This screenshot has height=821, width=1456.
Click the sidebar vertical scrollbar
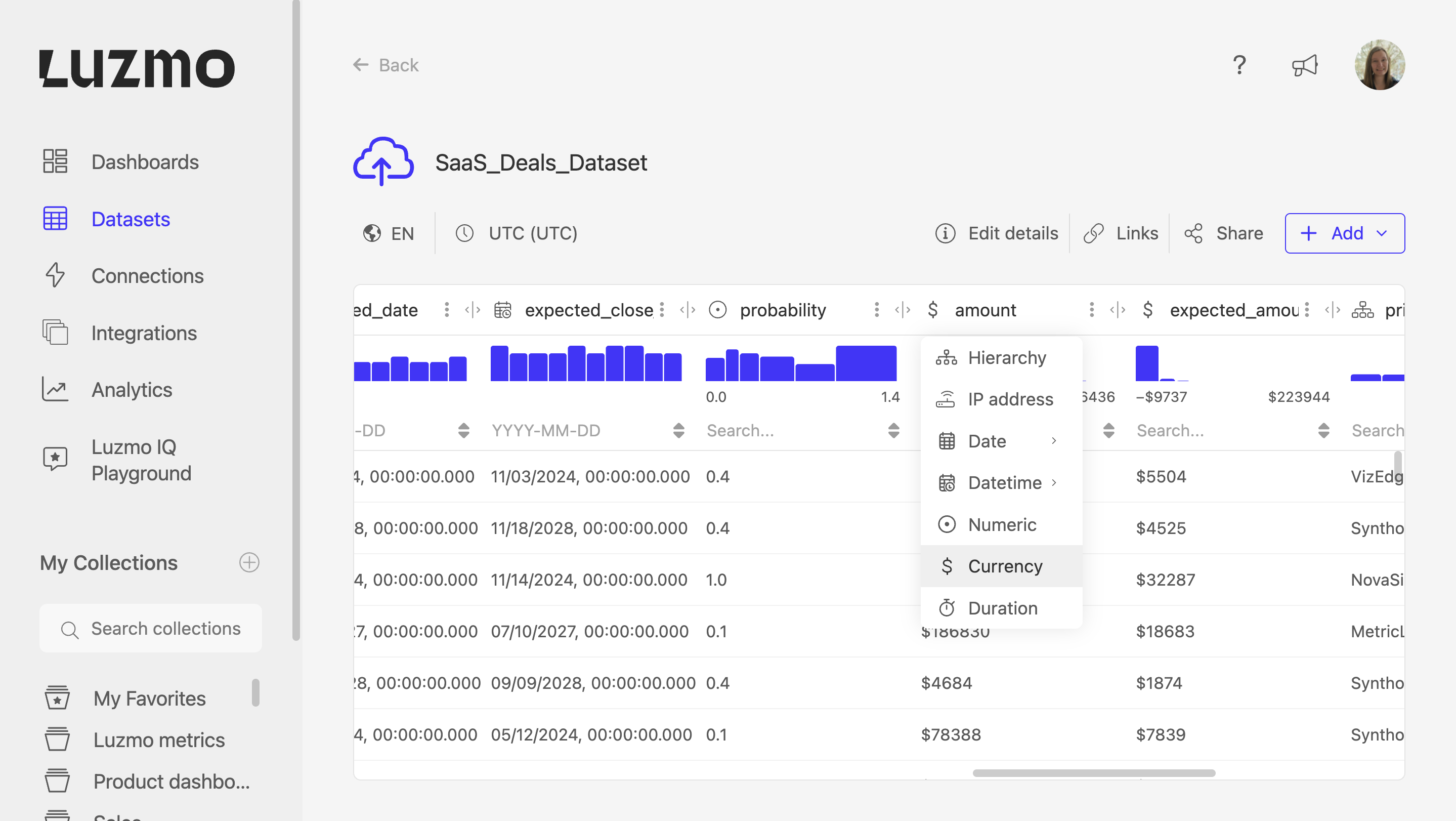pyautogui.click(x=295, y=321)
